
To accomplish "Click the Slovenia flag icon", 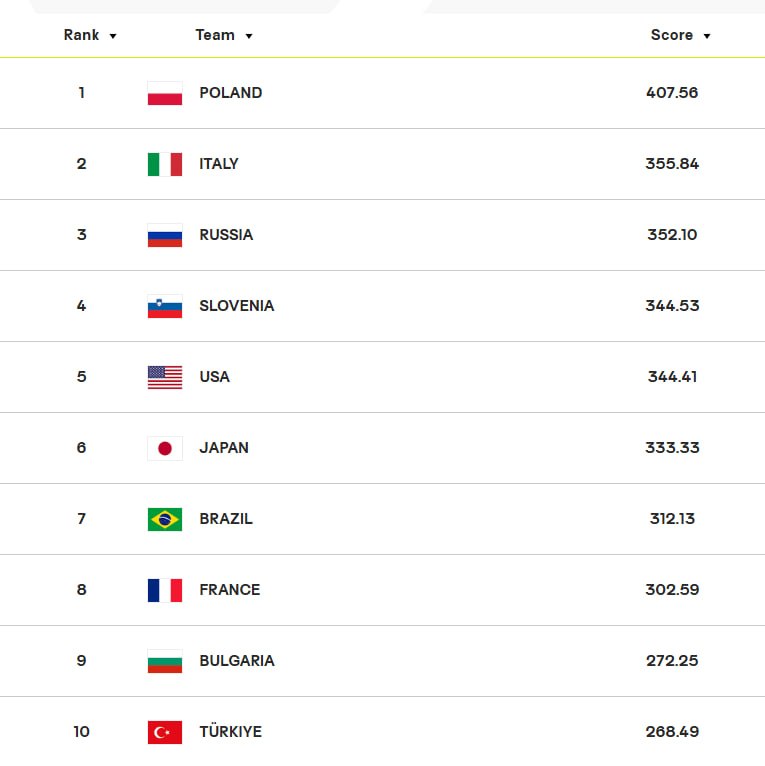I will click(x=165, y=306).
